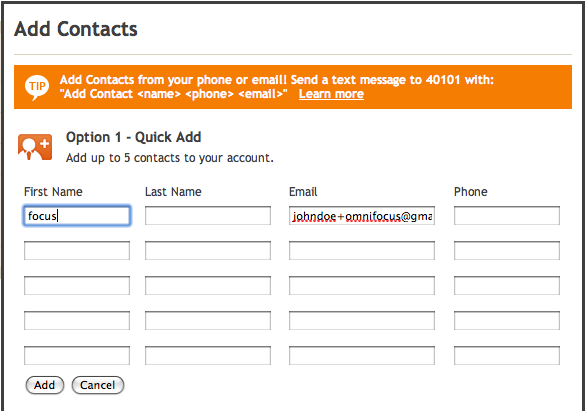The width and height of the screenshot is (585, 411).
Task: Click the fourth row Last Name field
Action: tap(208, 320)
